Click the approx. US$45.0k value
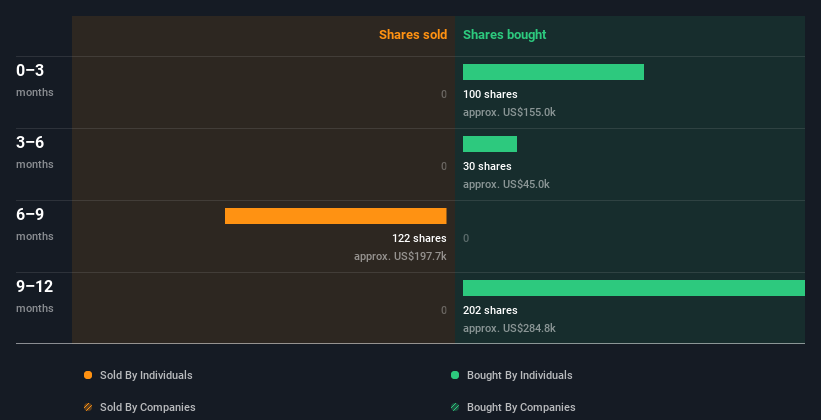The height and width of the screenshot is (420, 821). [506, 184]
